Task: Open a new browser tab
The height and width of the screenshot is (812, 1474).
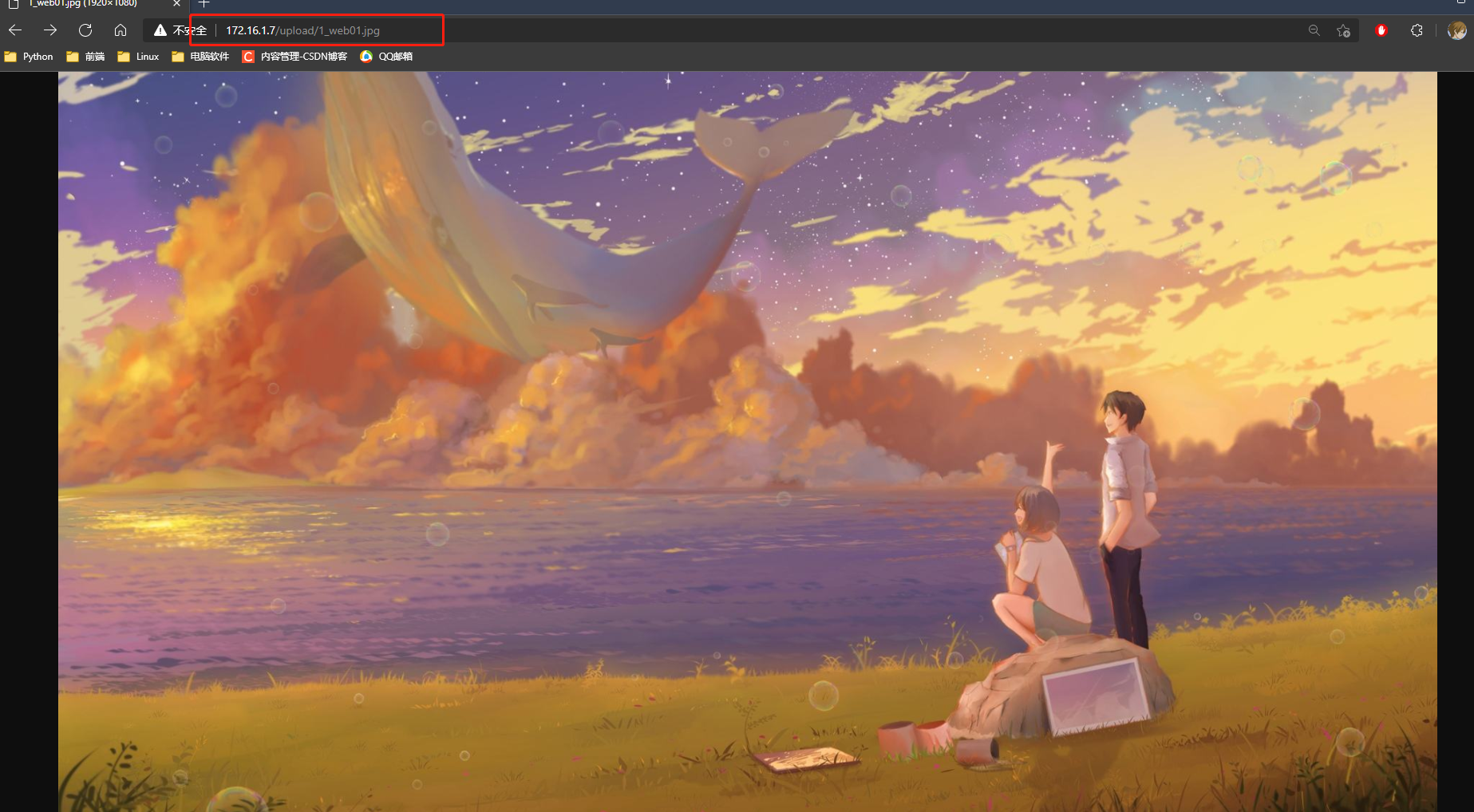Action: pyautogui.click(x=204, y=4)
